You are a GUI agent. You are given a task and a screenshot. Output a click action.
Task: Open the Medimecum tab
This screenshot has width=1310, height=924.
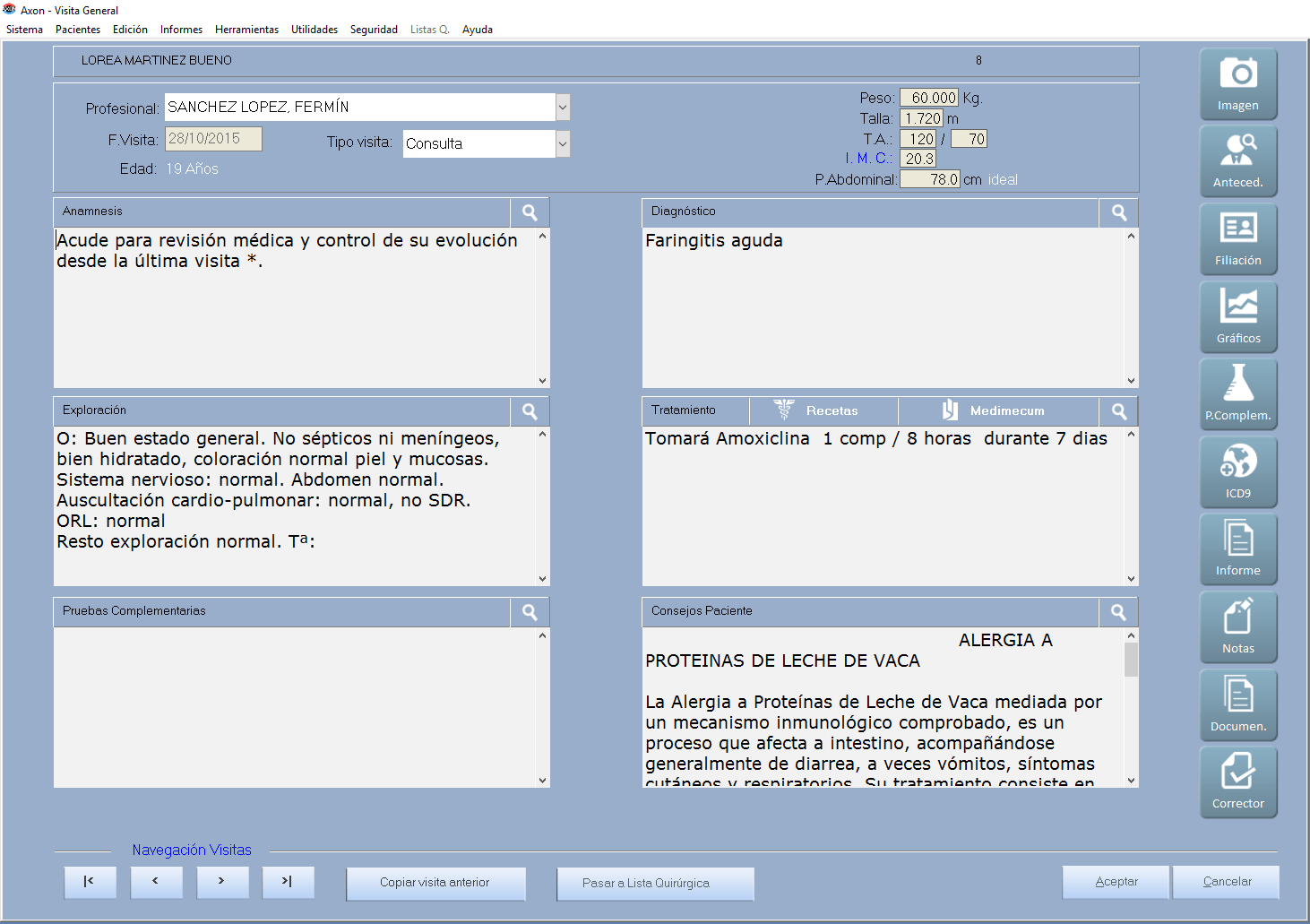click(997, 410)
